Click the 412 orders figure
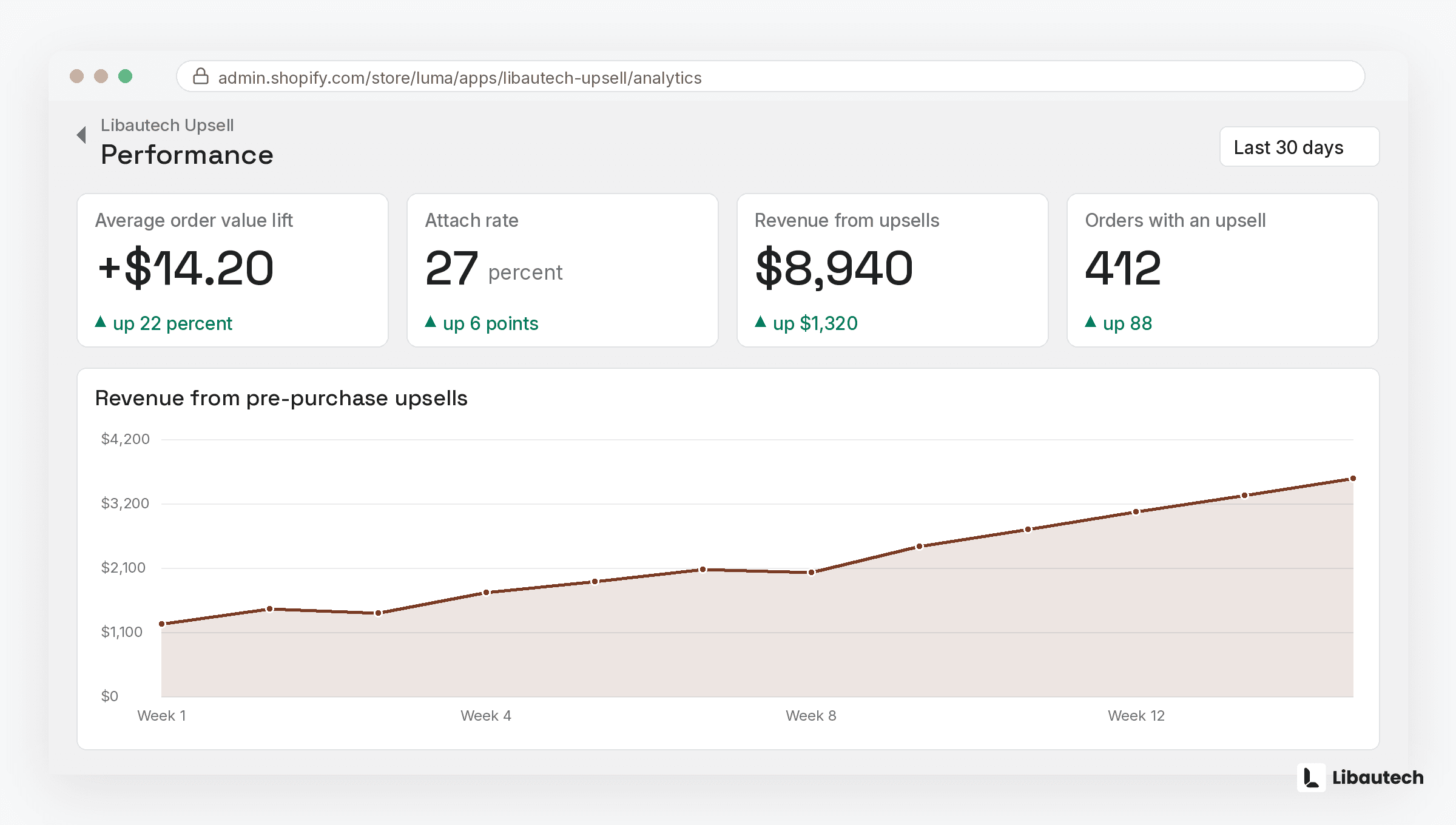The height and width of the screenshot is (825, 1456). pyautogui.click(x=1123, y=268)
